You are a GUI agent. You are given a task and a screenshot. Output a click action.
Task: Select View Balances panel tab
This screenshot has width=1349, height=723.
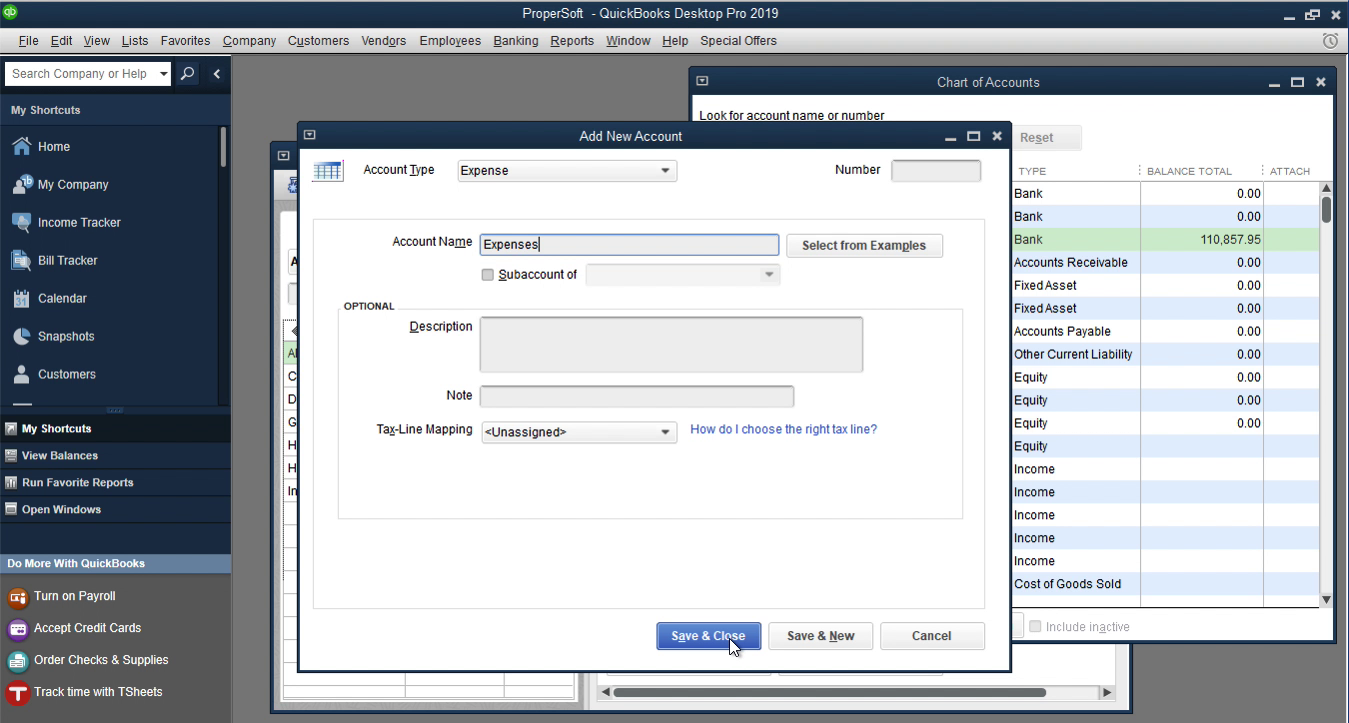pos(115,455)
